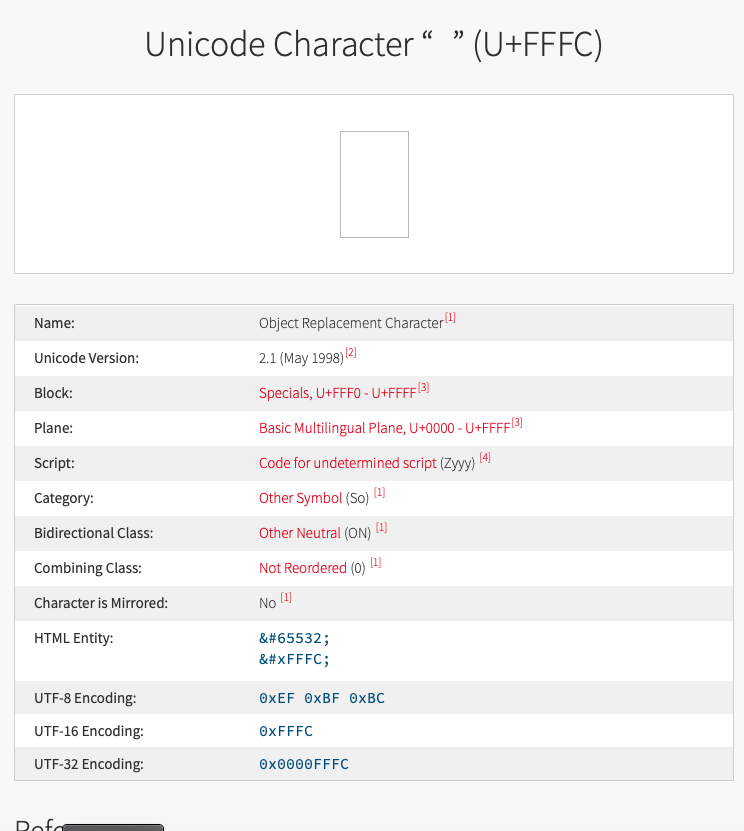Viewport: 744px width, 831px height.
Task: Click footnote [1] in Combining Class row
Action: click(376, 563)
